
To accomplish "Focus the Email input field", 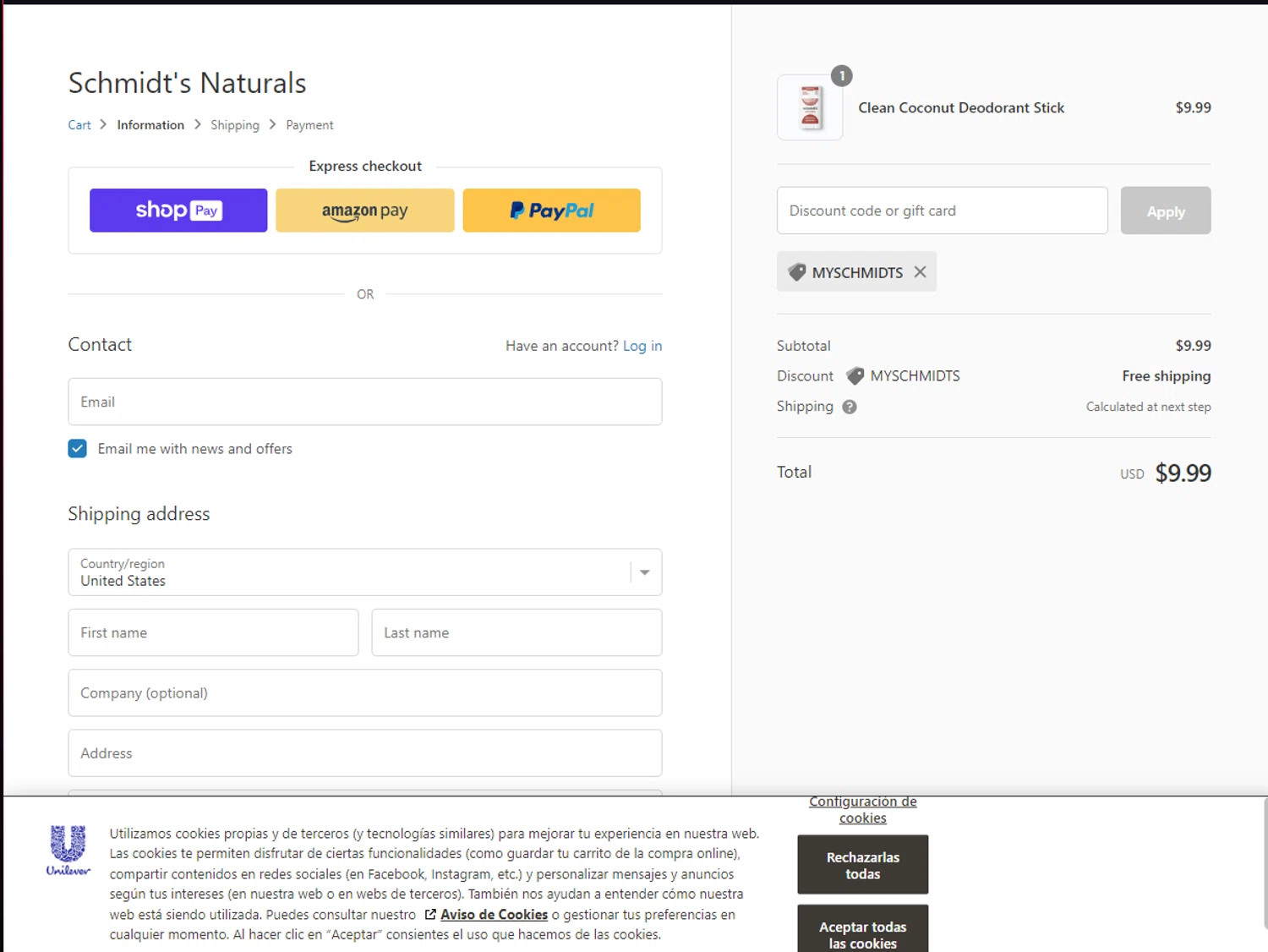I will click(365, 402).
